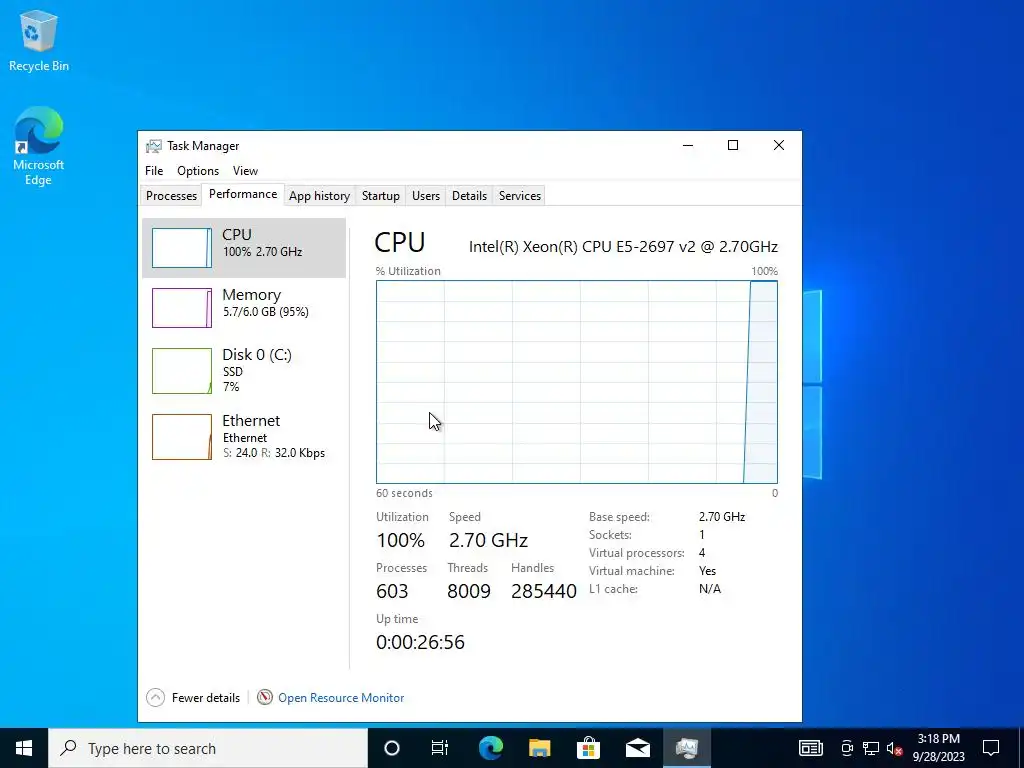Screen dimensions: 1024x768
Task: Click the up time value 0:00:26:56
Action: [x=420, y=642]
